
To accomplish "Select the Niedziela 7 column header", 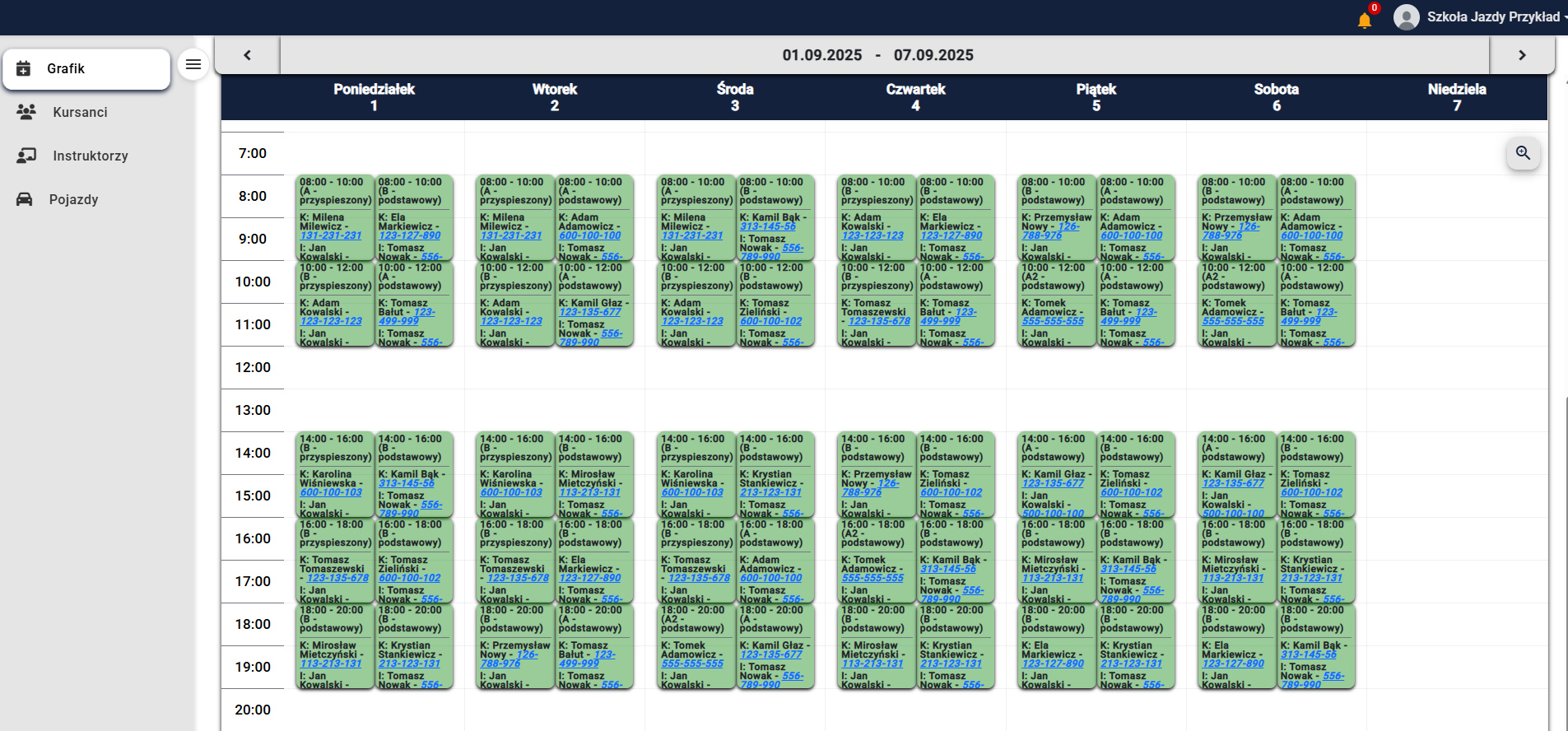I will point(1456,97).
